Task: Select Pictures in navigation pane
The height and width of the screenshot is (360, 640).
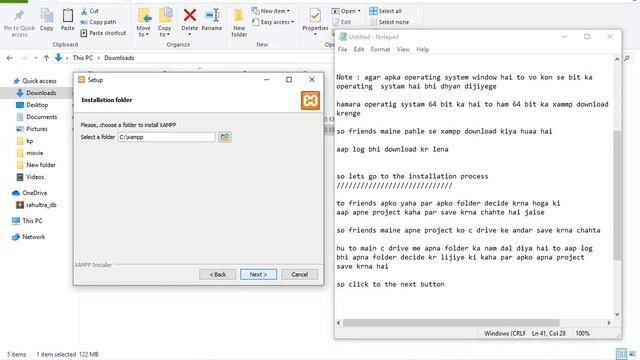Action: pyautogui.click(x=32, y=129)
